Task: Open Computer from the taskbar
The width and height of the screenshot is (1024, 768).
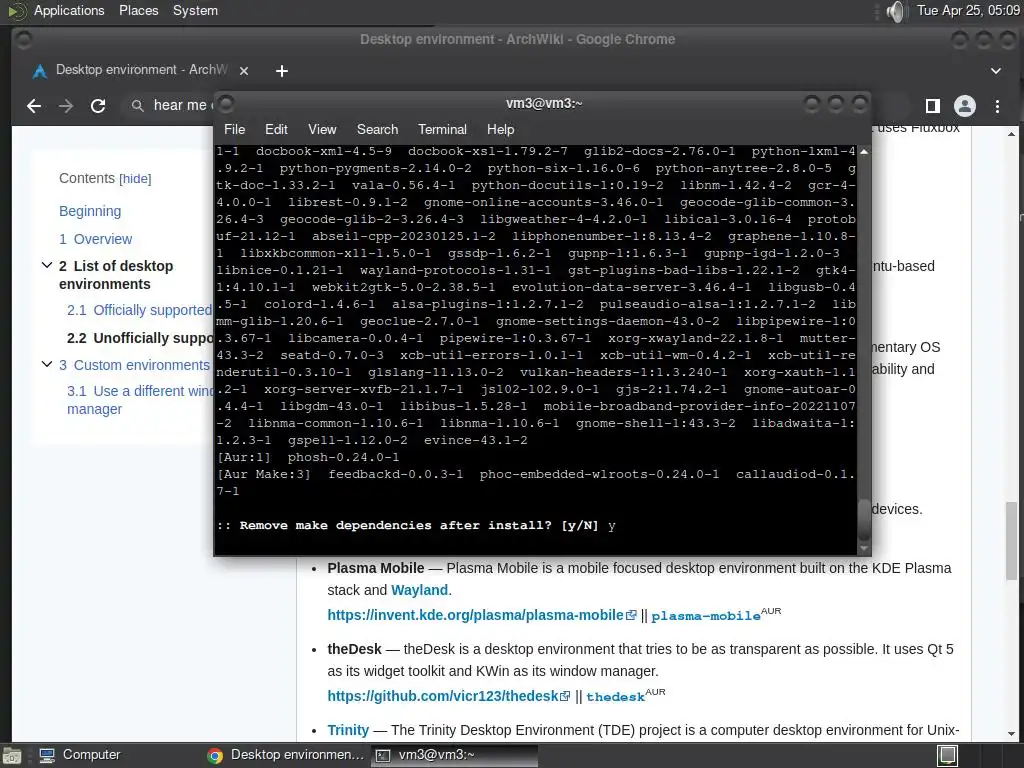Action: [x=80, y=755]
